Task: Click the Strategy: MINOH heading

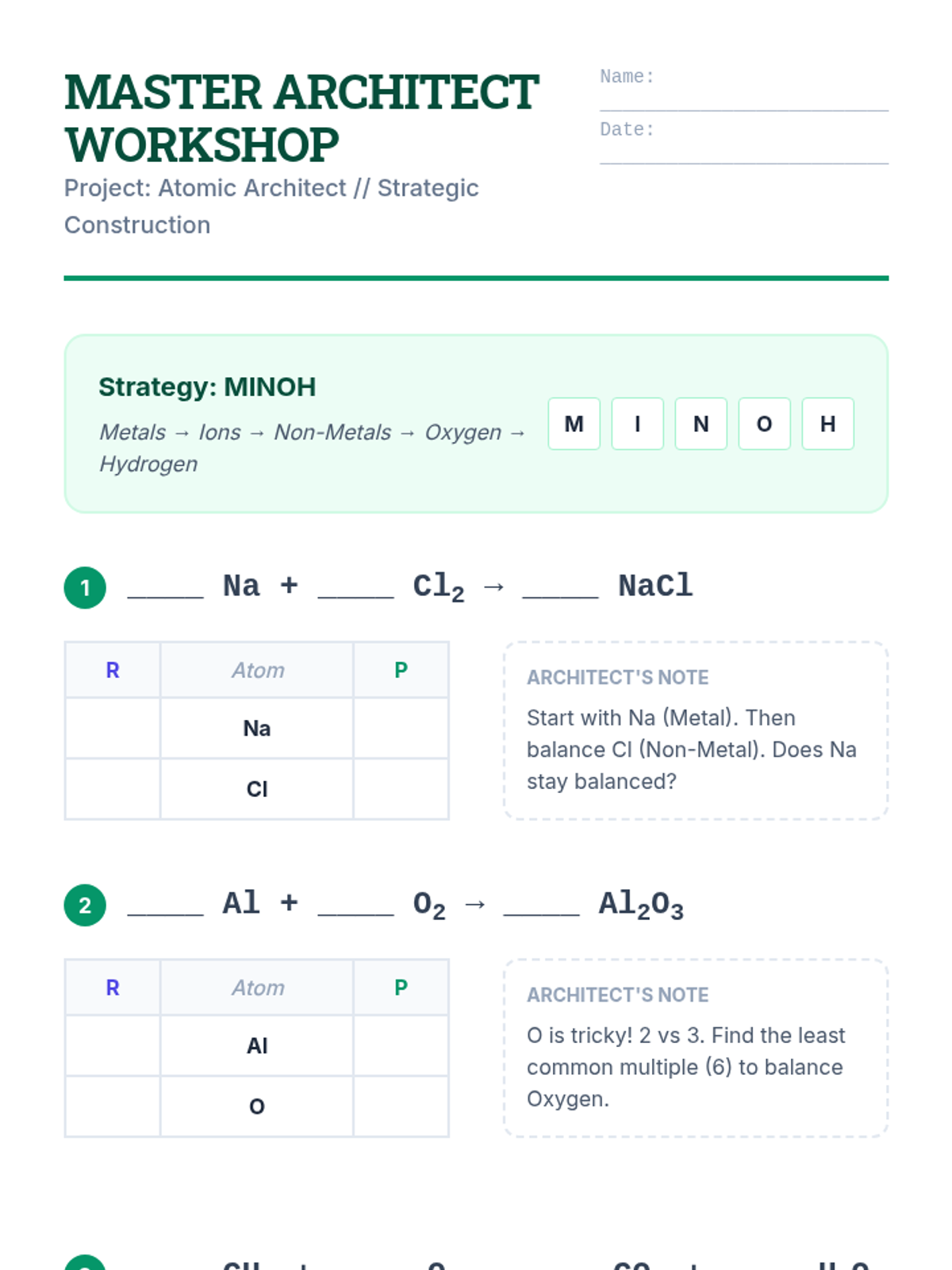Action: click(207, 387)
